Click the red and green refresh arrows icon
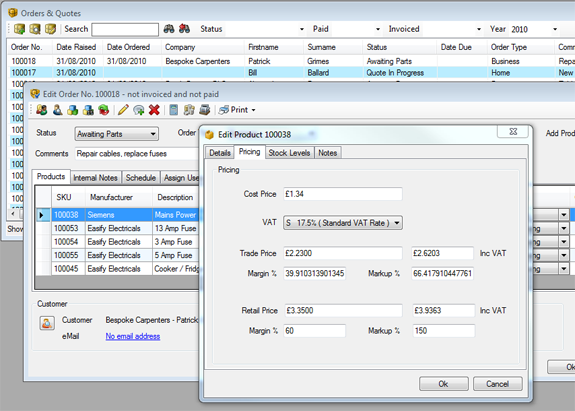 [104, 110]
